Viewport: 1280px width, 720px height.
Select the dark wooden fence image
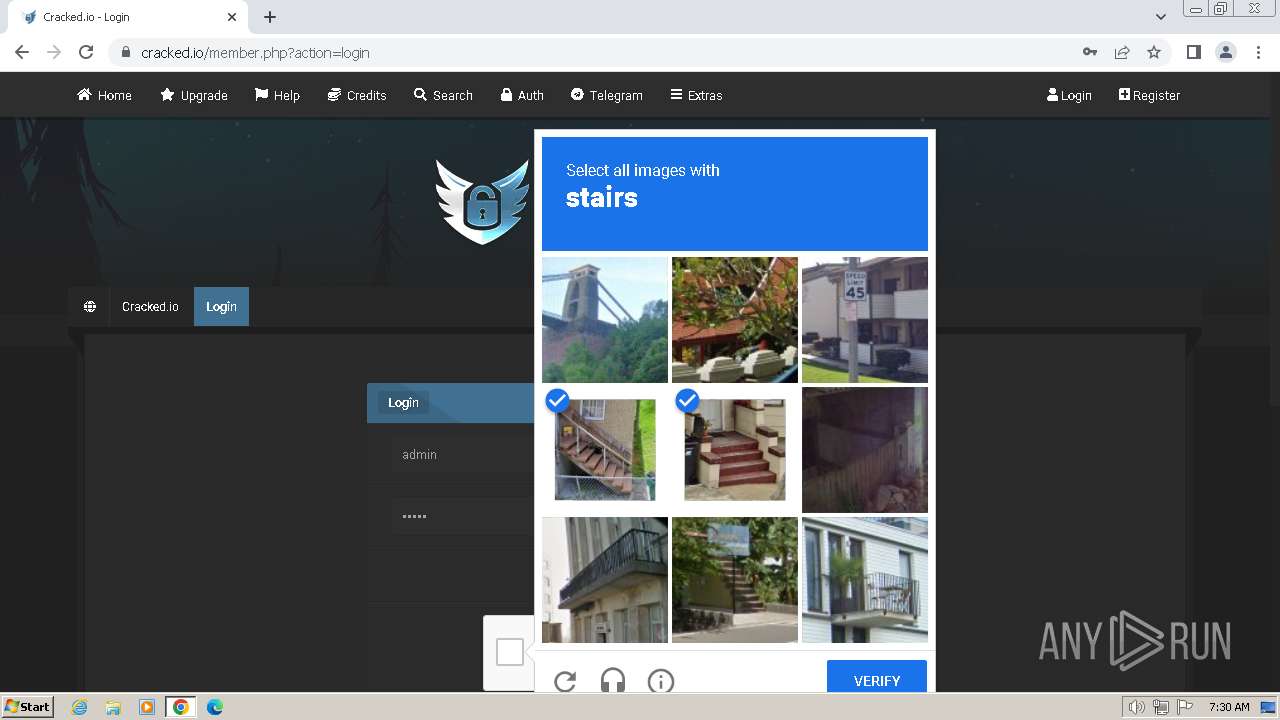tap(865, 450)
